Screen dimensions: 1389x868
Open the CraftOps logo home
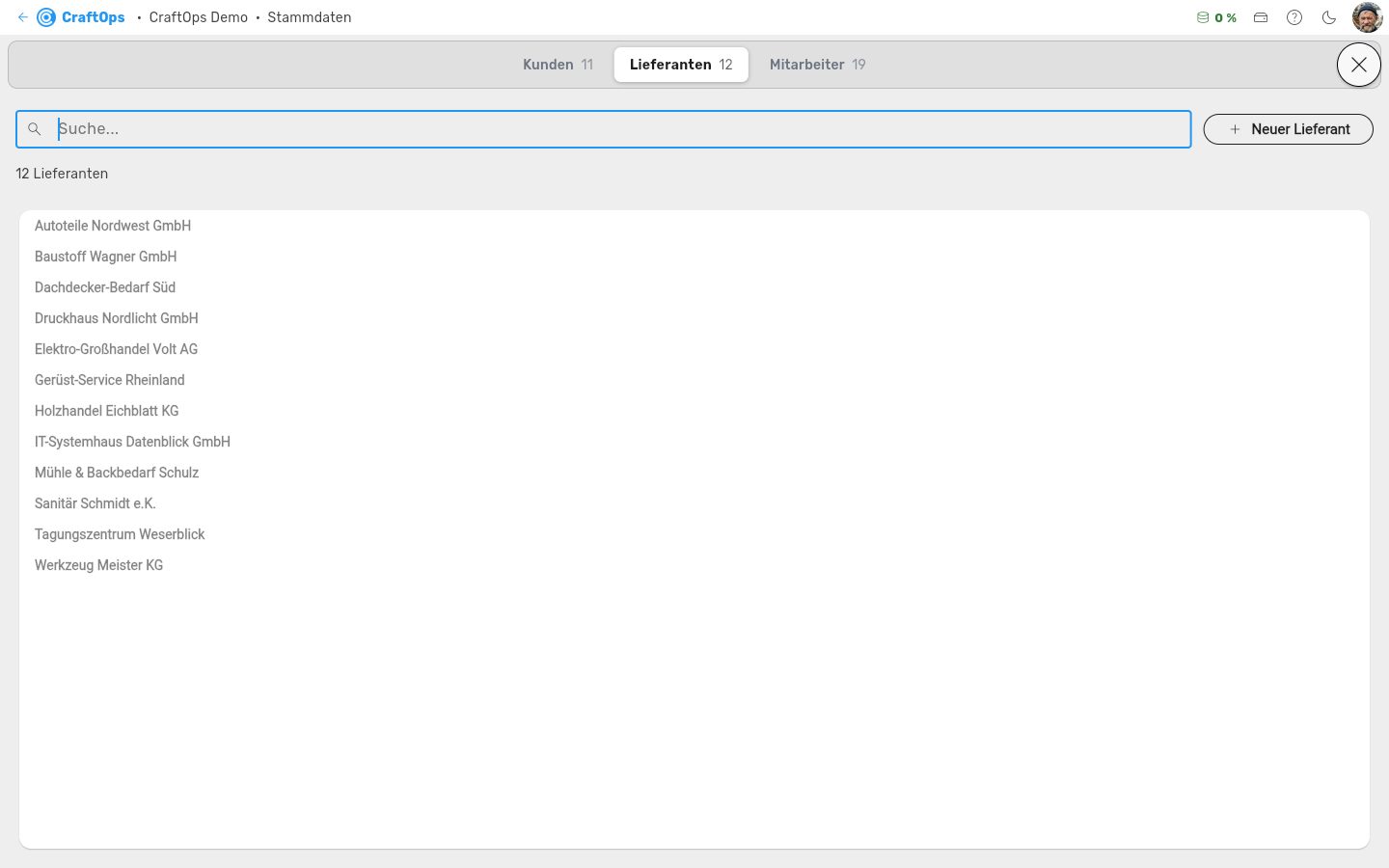pyautogui.click(x=81, y=17)
